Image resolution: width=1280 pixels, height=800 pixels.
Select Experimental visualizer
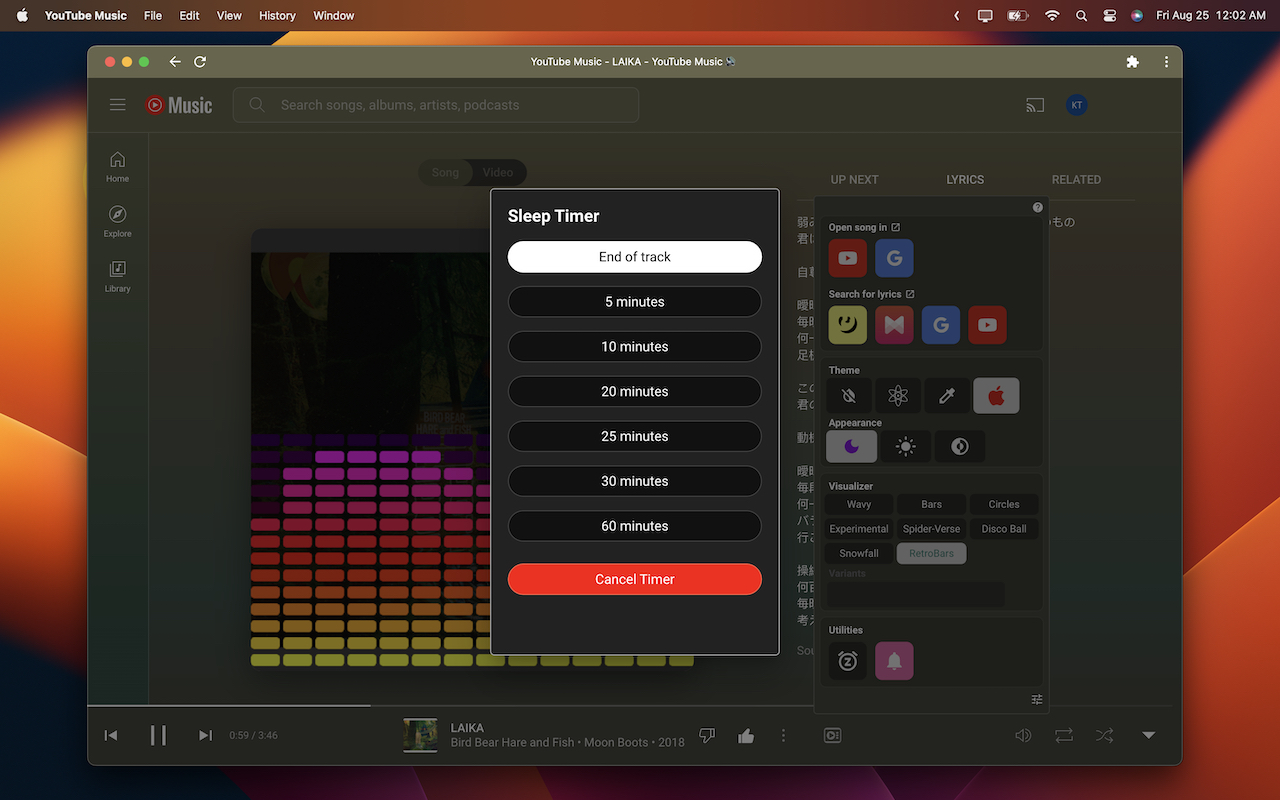pyautogui.click(x=859, y=529)
